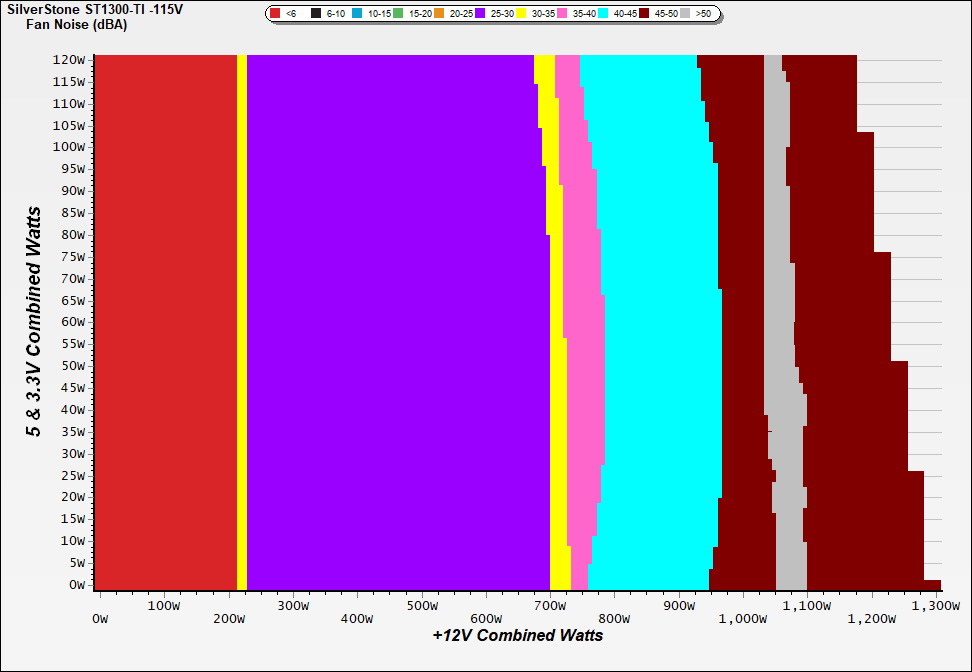Select the blue 10-15 legend swatch
The image size is (972, 672).
(357, 14)
